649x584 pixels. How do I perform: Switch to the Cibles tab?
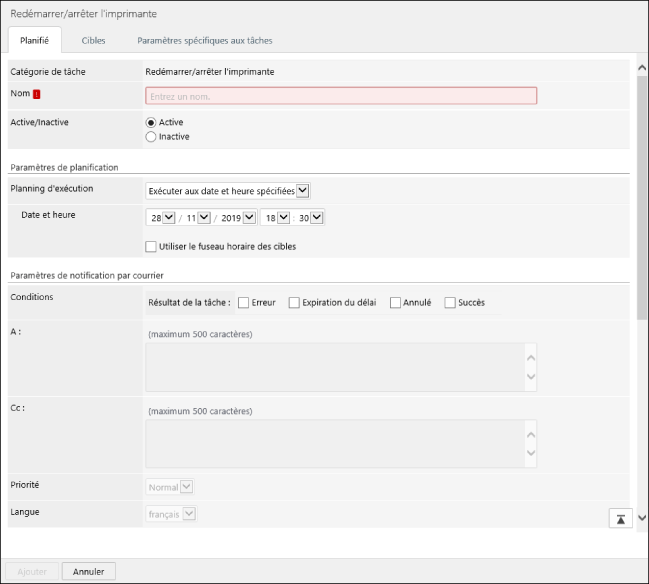(93, 40)
